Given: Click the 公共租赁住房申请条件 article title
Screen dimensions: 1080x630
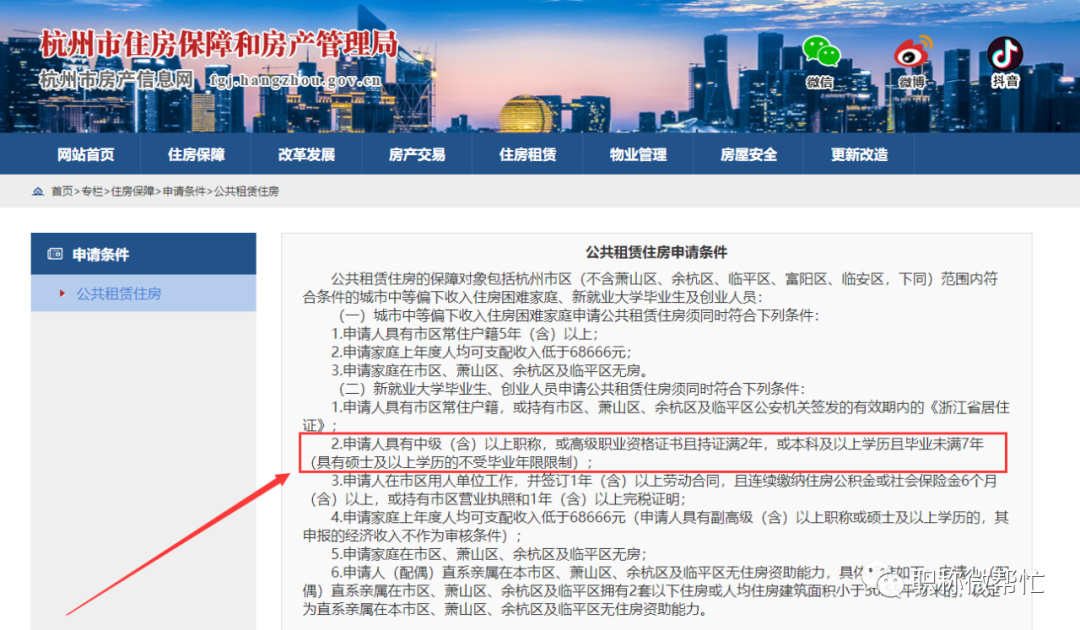Looking at the screenshot, I should click(656, 252).
